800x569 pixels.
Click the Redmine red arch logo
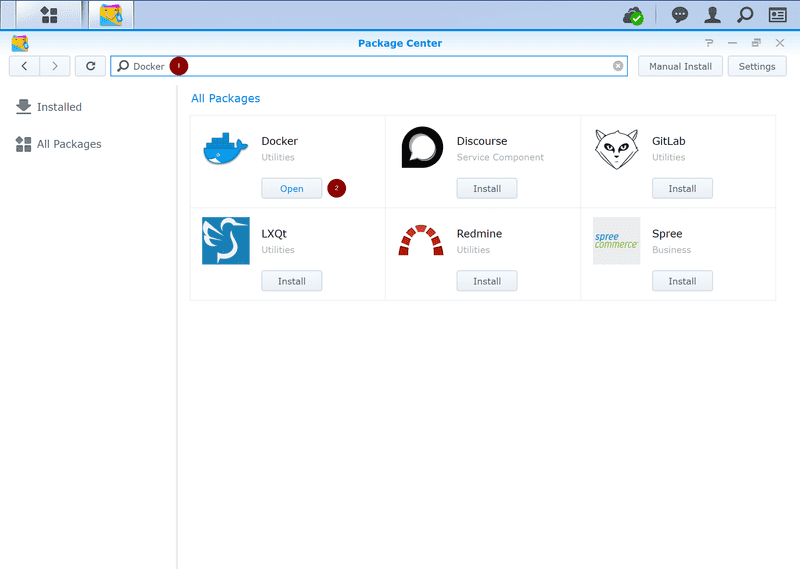(x=421, y=240)
